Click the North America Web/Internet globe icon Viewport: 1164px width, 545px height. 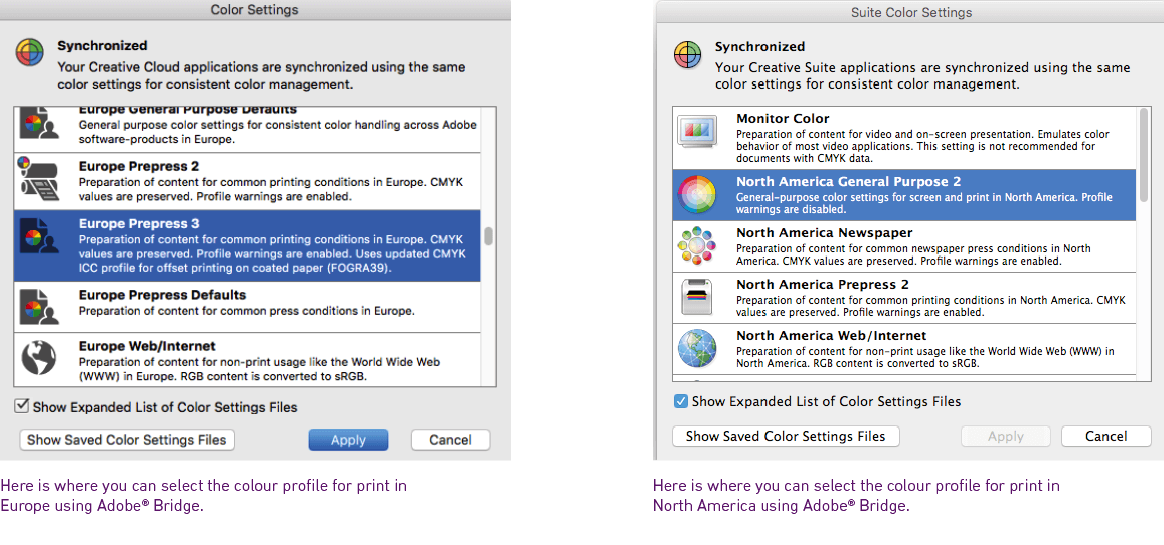697,349
